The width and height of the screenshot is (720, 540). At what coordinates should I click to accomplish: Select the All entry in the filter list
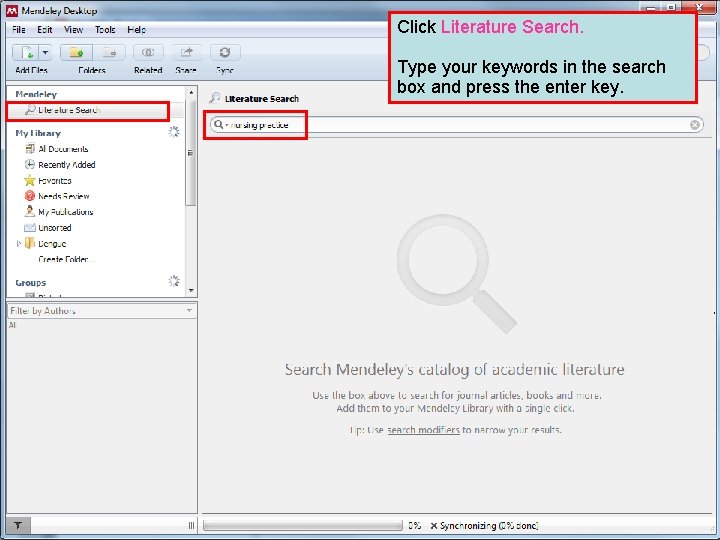(12, 325)
